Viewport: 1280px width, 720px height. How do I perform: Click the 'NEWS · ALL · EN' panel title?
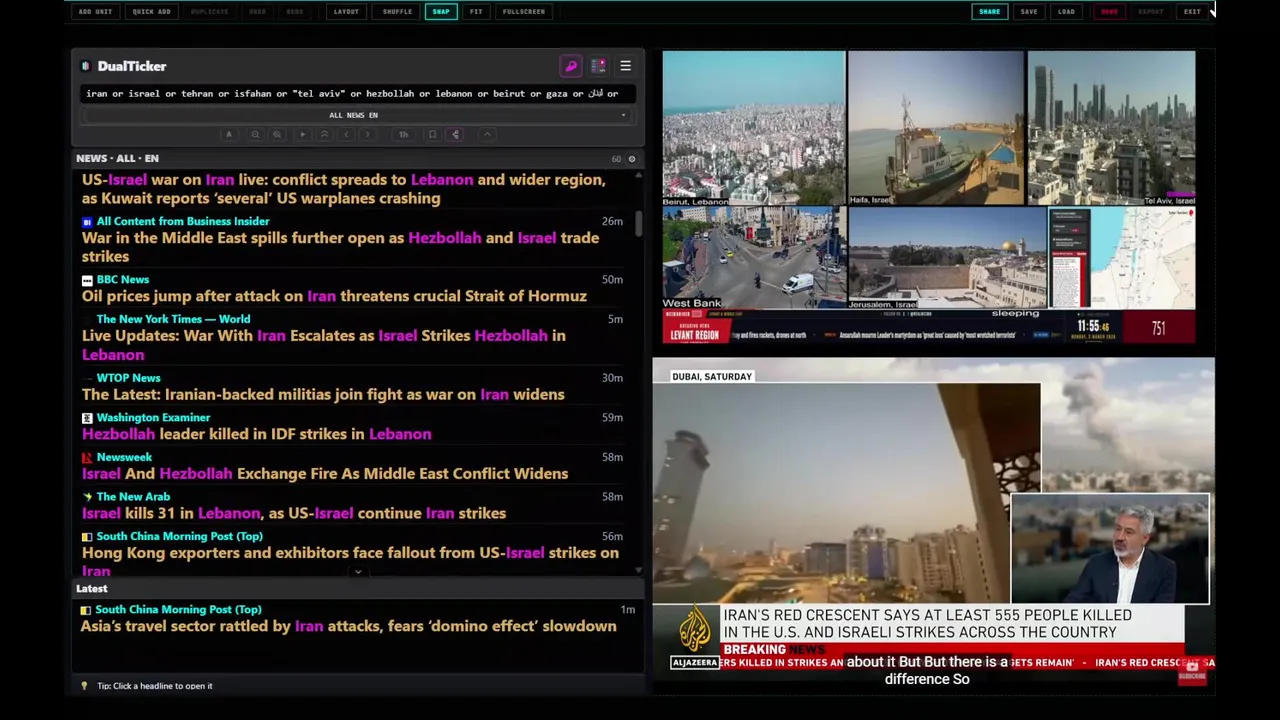(117, 158)
